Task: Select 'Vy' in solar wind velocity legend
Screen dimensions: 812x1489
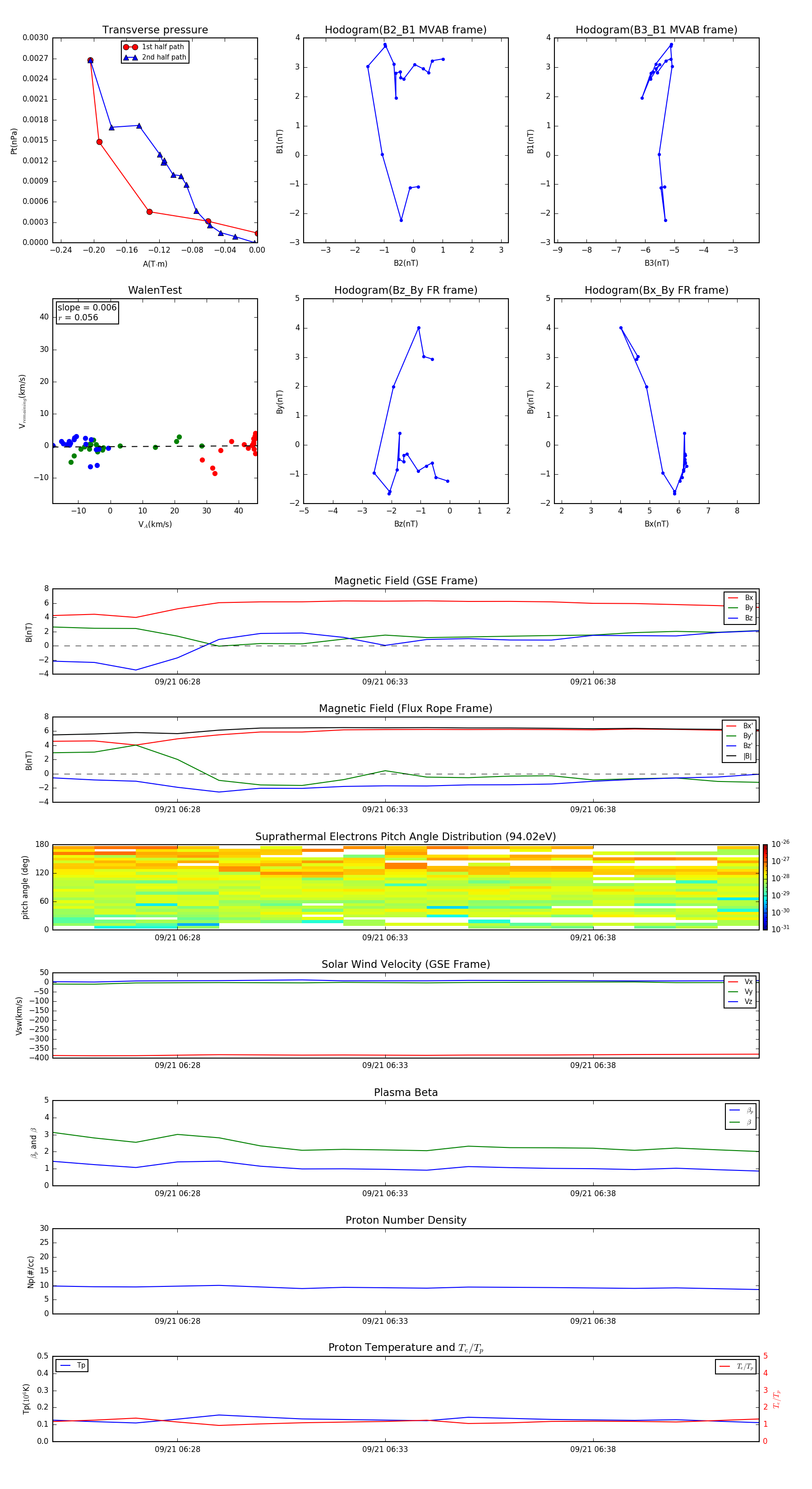Action: 741,991
